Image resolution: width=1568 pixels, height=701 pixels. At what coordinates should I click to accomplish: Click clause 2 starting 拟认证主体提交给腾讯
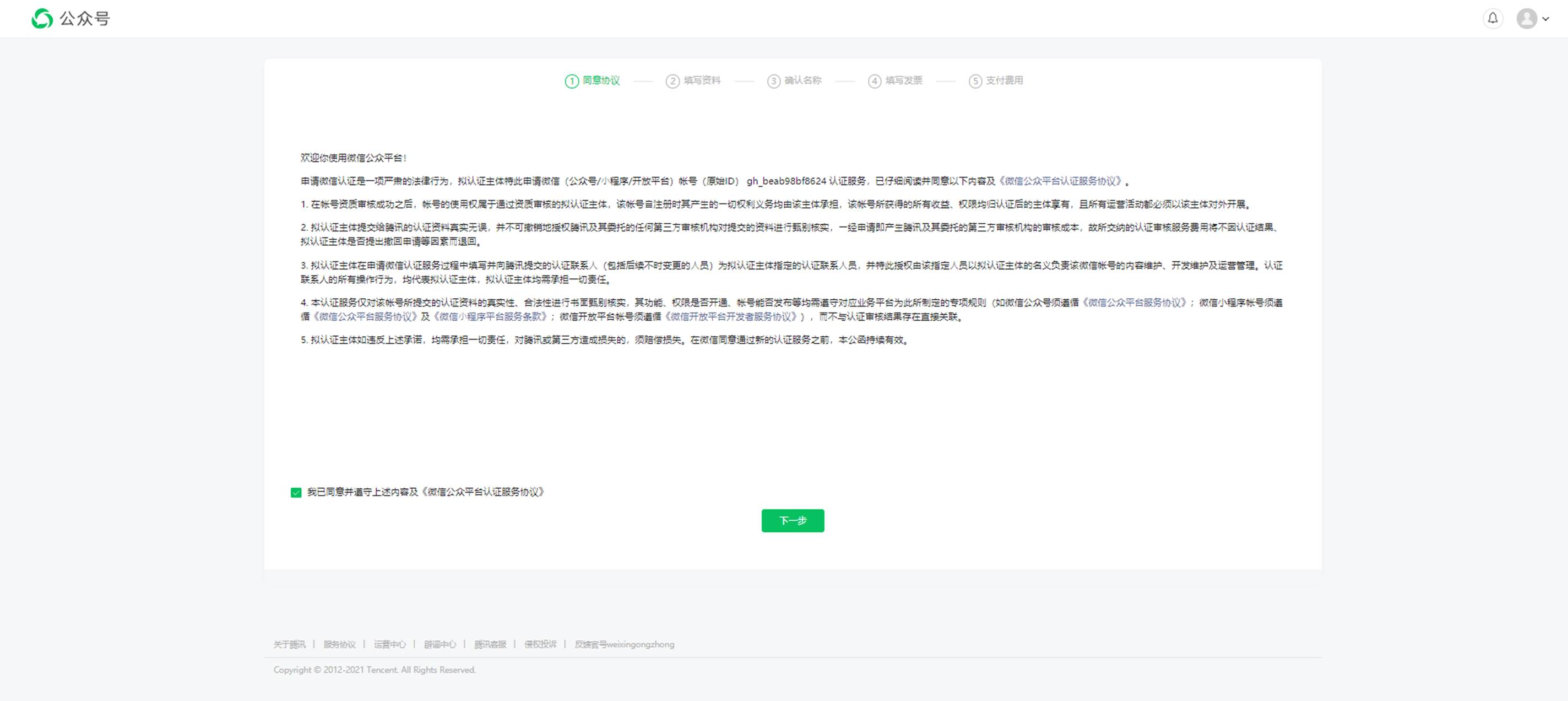click(x=791, y=234)
